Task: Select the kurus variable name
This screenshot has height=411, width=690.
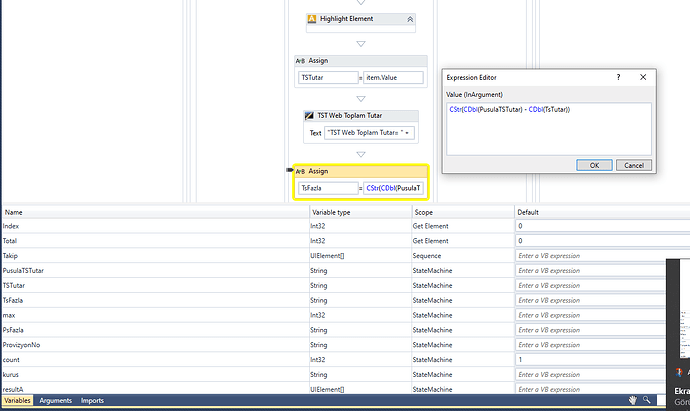Action: [11, 374]
